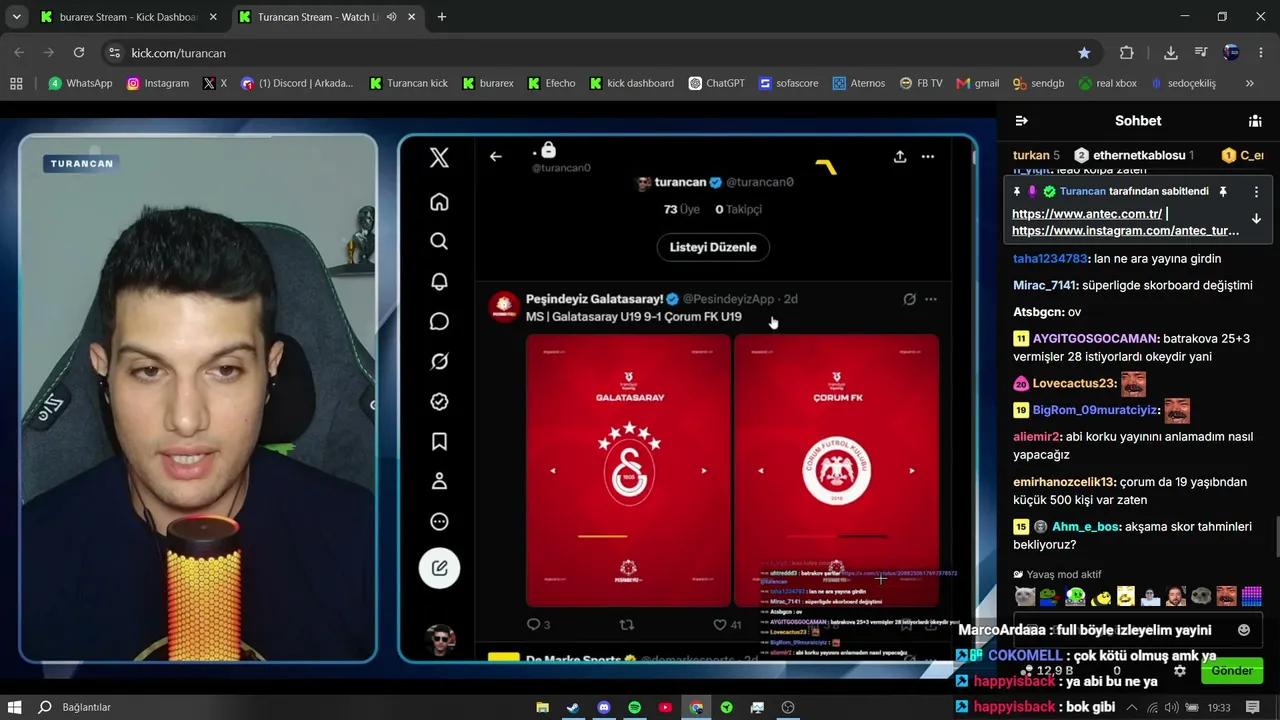
Task: Open three-dot menu on Peşindeyiz Galatasaray post
Action: click(931, 299)
